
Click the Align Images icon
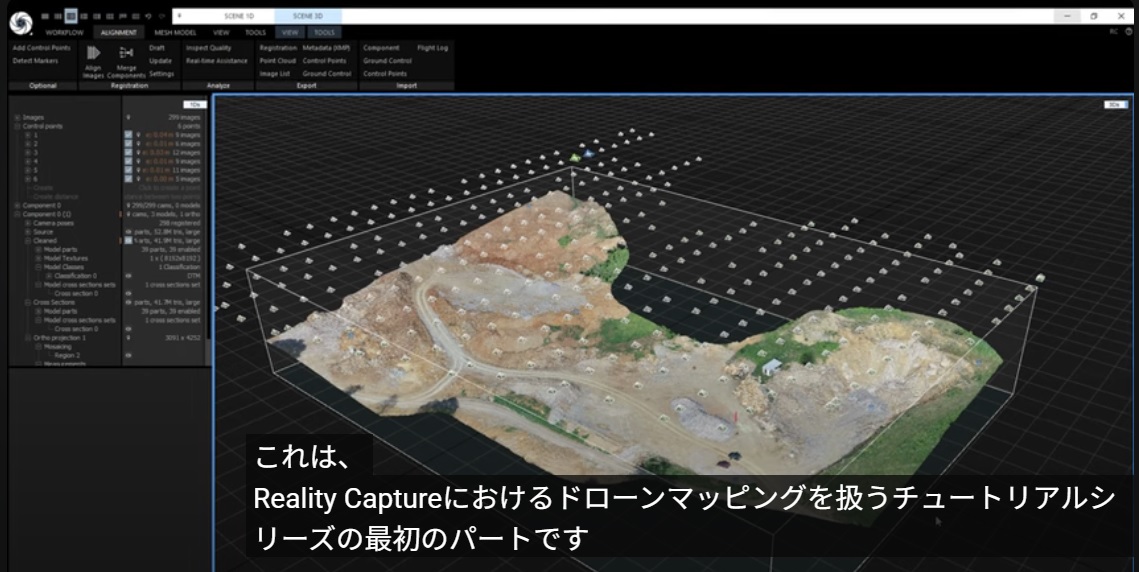pyautogui.click(x=94, y=53)
